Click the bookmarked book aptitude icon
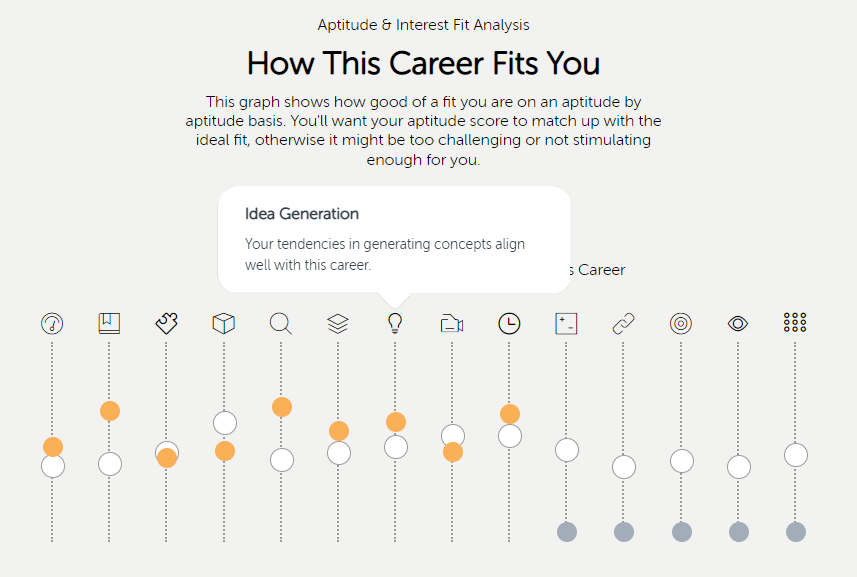This screenshot has width=857, height=577. click(109, 322)
